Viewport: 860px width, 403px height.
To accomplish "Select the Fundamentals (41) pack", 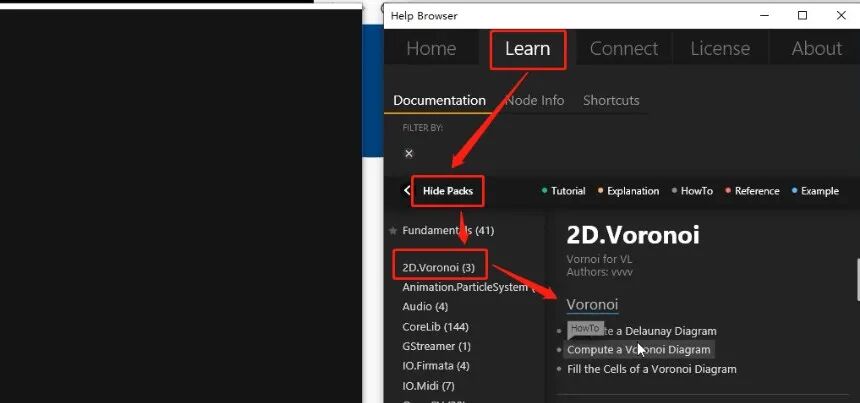I will [448, 230].
